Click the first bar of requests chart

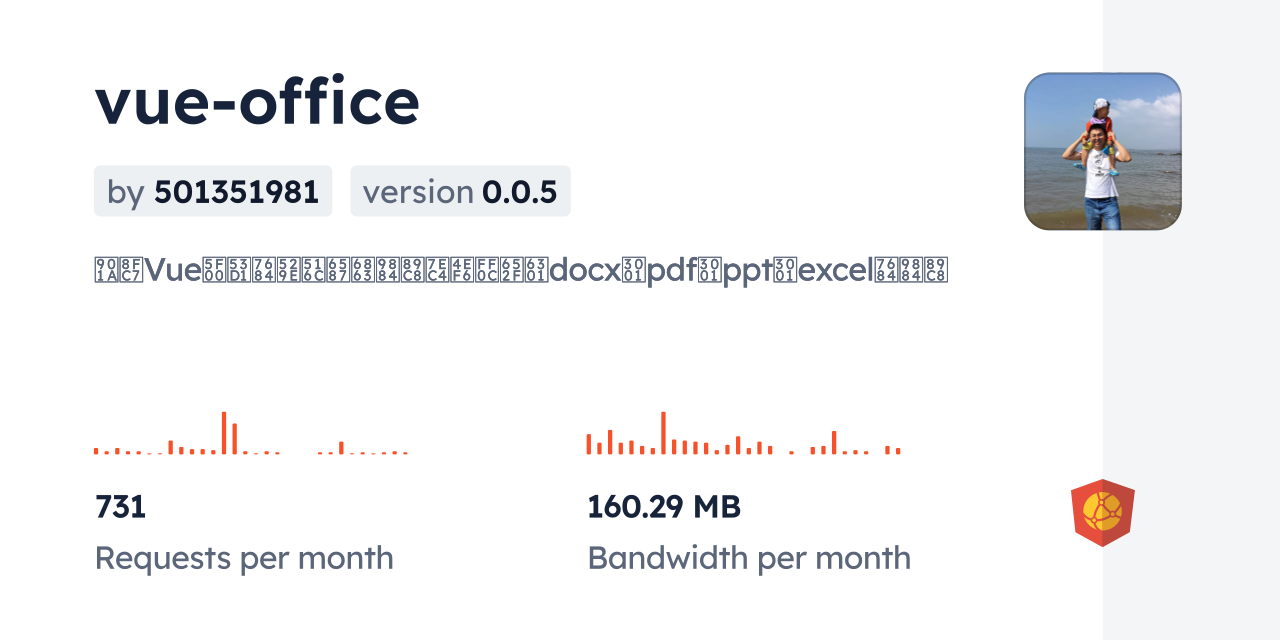pos(96,451)
